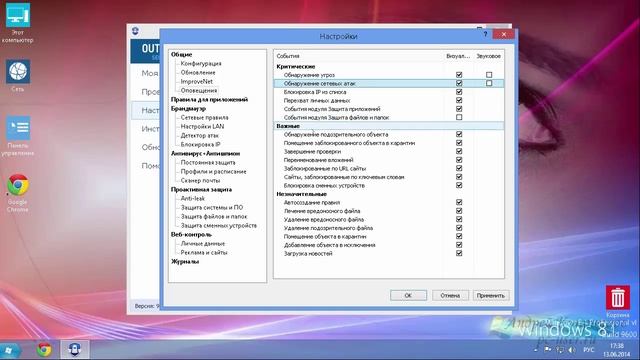Open the Корзина recycle bin icon
The height and width of the screenshot is (360, 640).
[x=618, y=301]
